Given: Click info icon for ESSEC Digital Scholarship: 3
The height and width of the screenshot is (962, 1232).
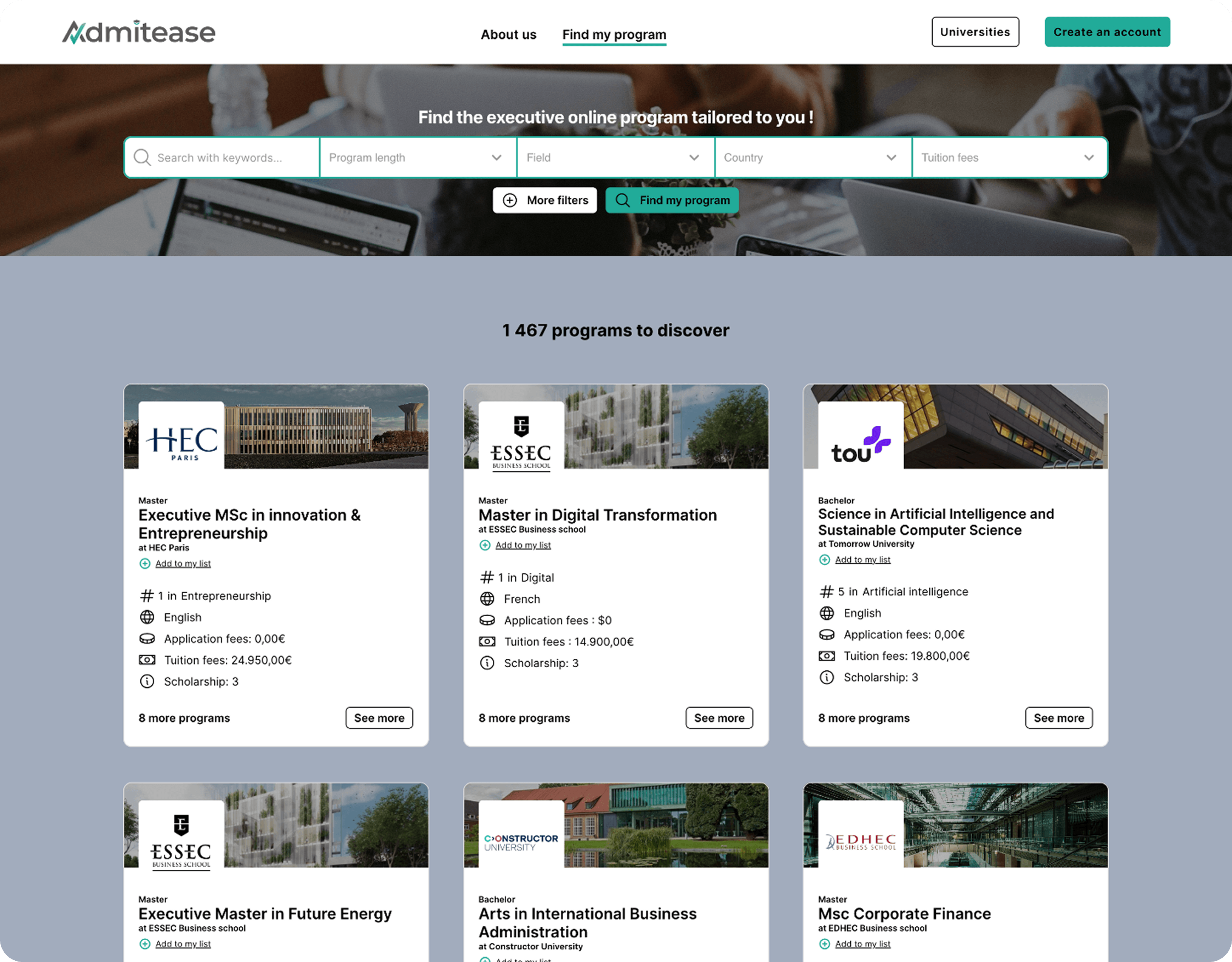Looking at the screenshot, I should [487, 663].
